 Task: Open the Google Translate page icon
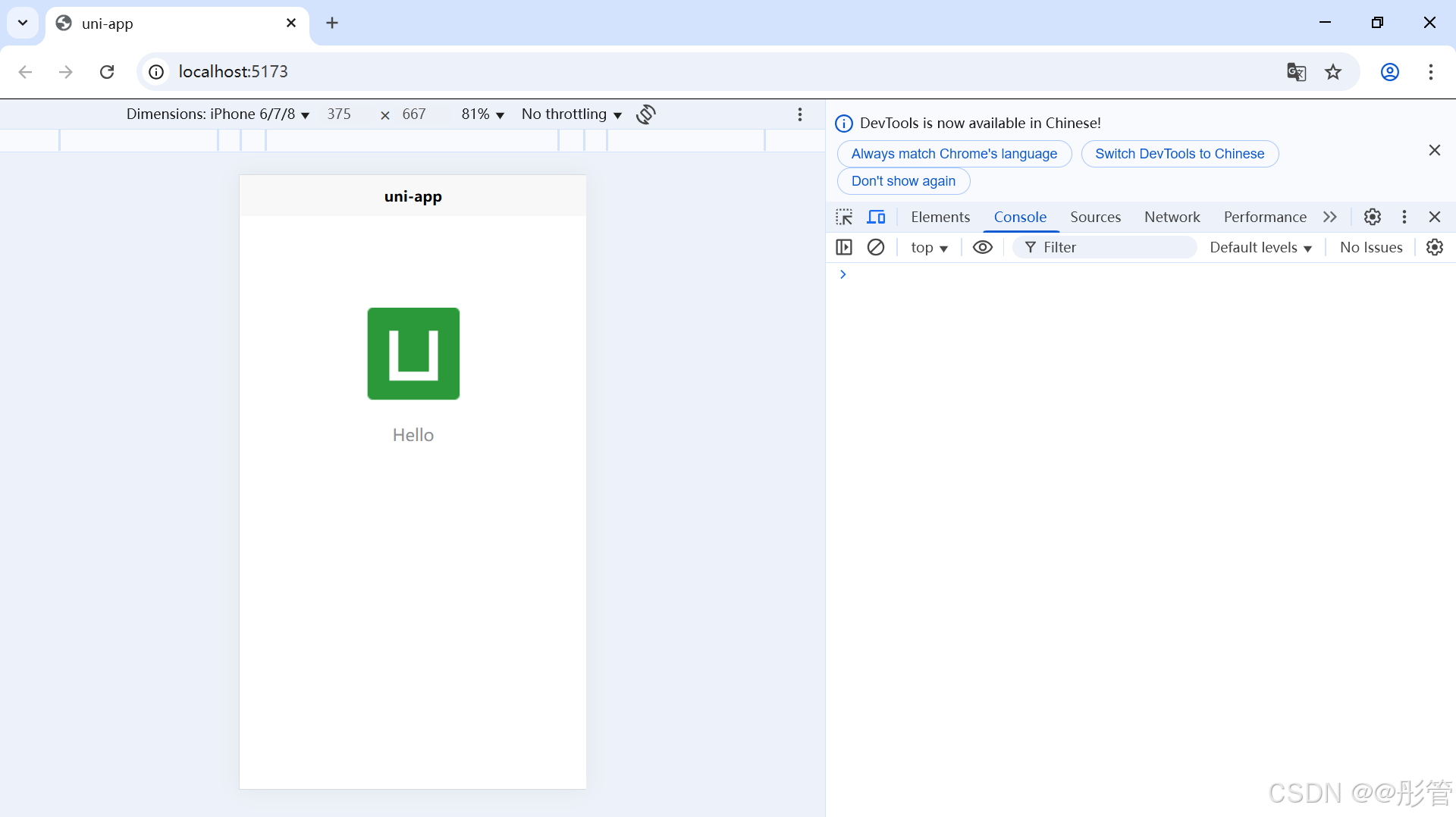click(x=1296, y=71)
